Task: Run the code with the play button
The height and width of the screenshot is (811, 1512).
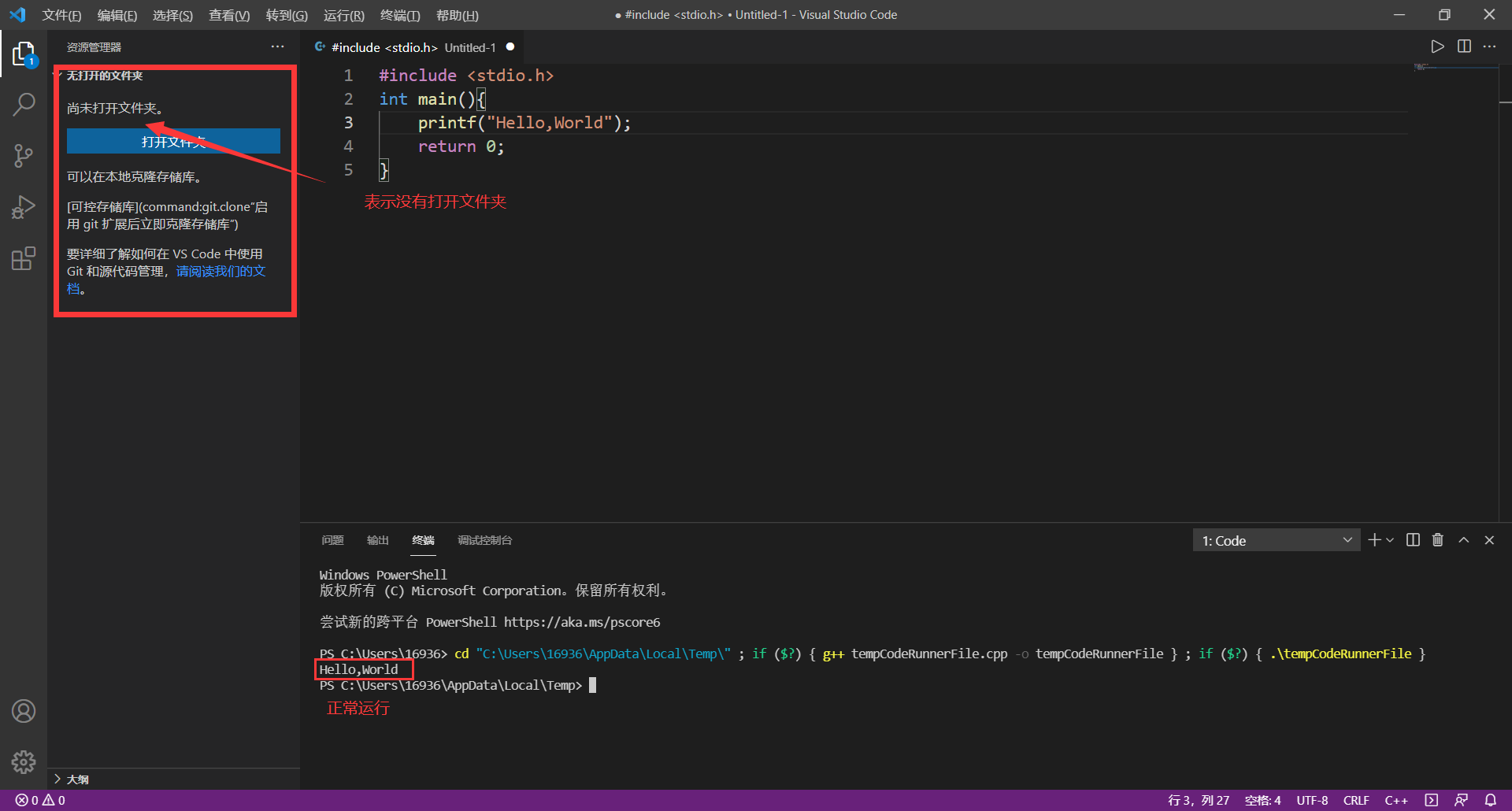Action: (x=1436, y=46)
